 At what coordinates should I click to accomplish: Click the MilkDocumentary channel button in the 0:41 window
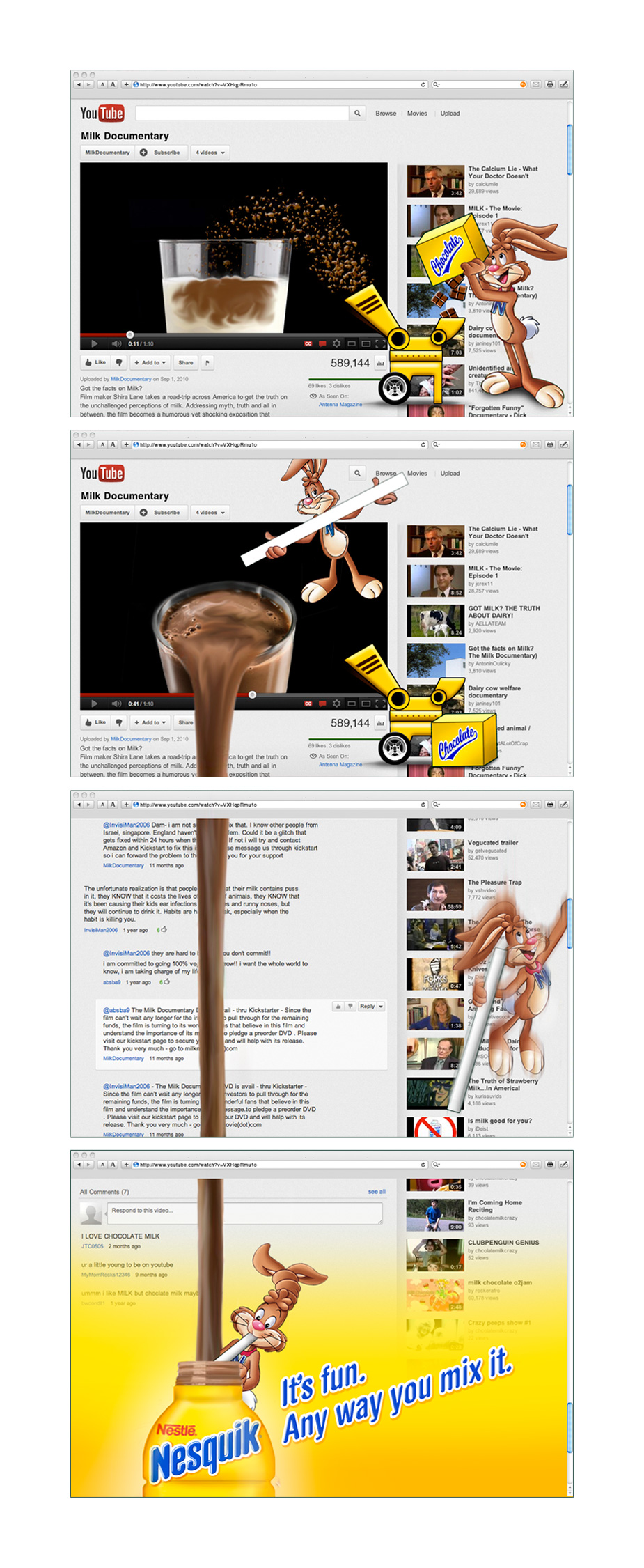pyautogui.click(x=107, y=512)
